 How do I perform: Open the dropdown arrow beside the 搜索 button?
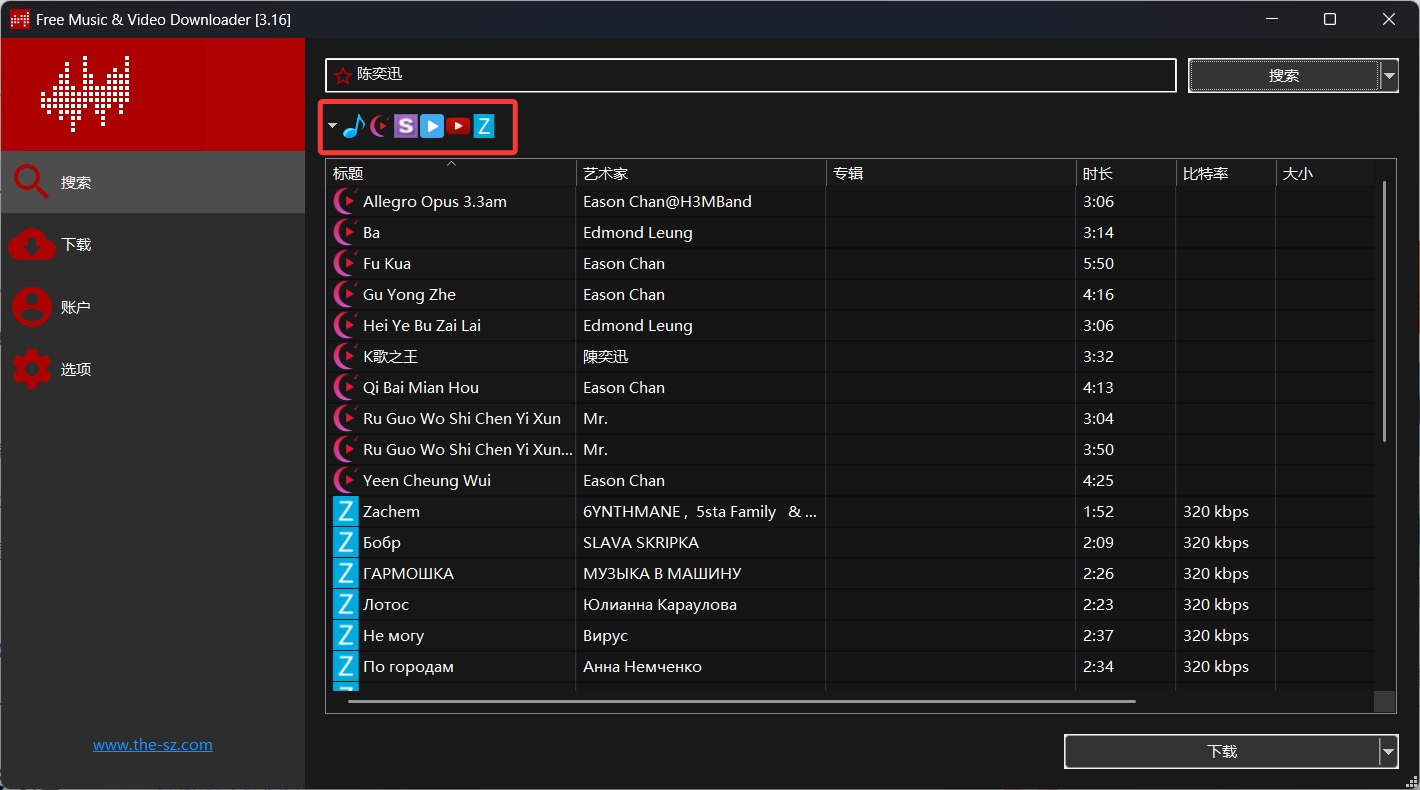coord(1389,75)
